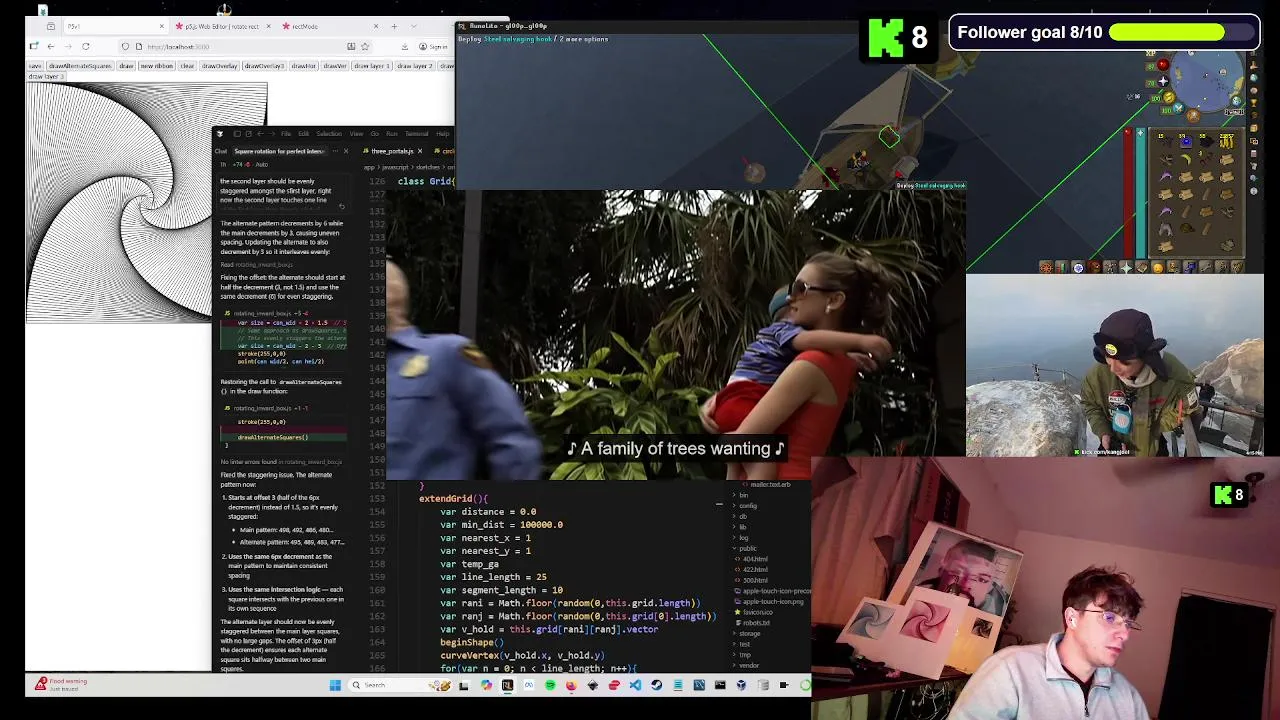This screenshot has height=720, width=1280.
Task: Click the drawHor button
Action: [x=304, y=66]
